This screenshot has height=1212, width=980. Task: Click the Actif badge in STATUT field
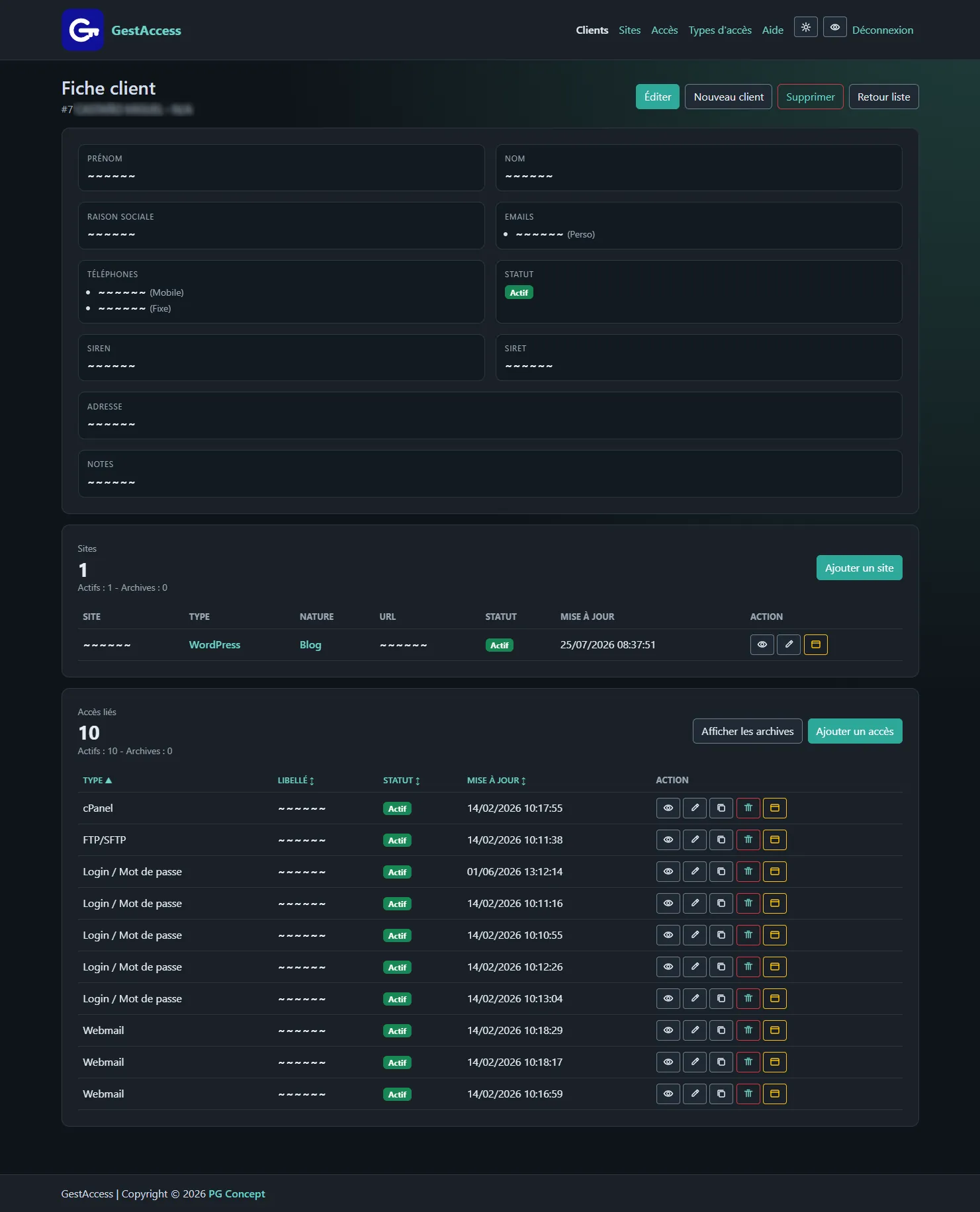[519, 292]
